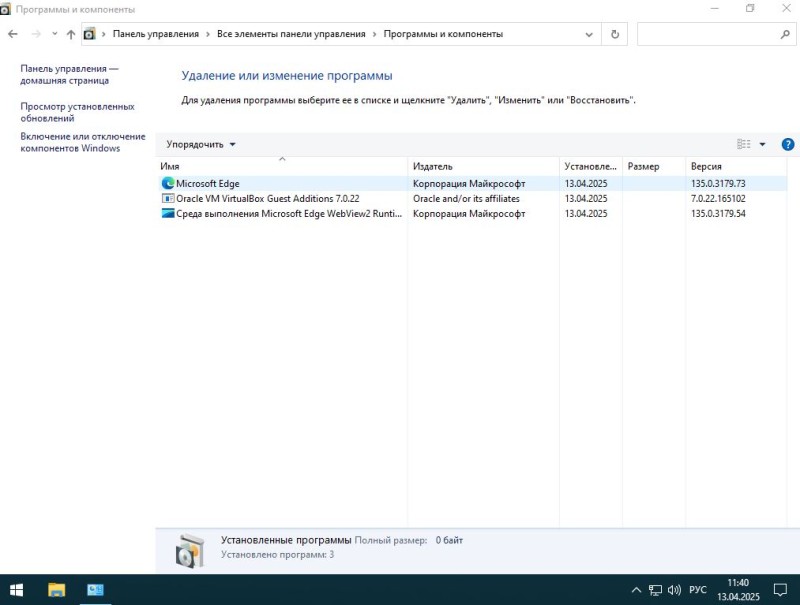
Task: Change view using the view icon
Action: (743, 144)
